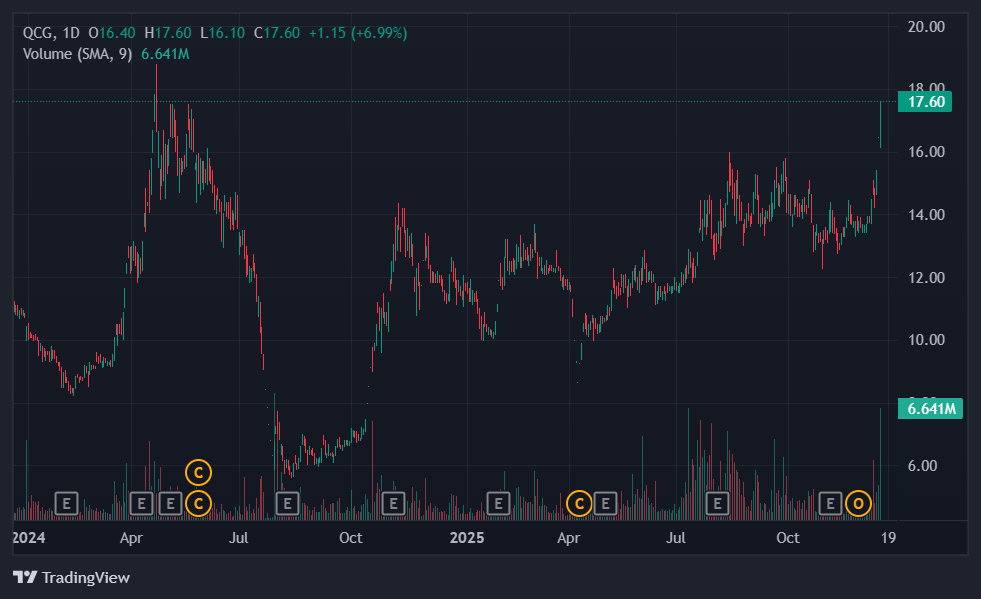This screenshot has width=981, height=599.
Task: Click the 1D interval label in the legend
Action: (x=72, y=33)
